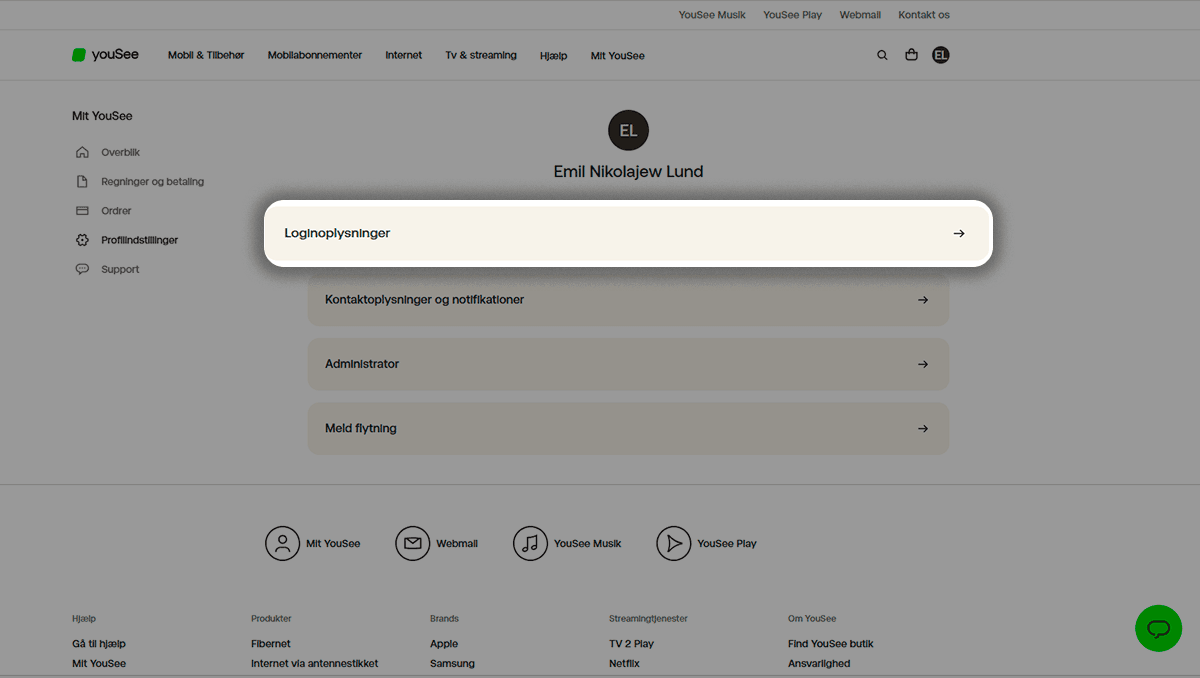
Task: Click the Om YouSee footer heading
Action: (x=812, y=619)
